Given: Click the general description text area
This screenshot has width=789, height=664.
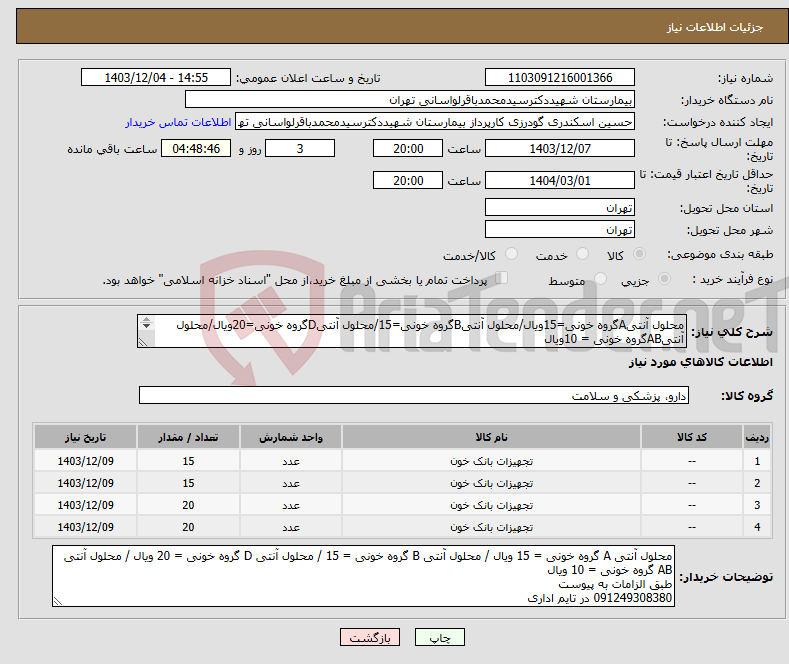Looking at the screenshot, I should 412,331.
